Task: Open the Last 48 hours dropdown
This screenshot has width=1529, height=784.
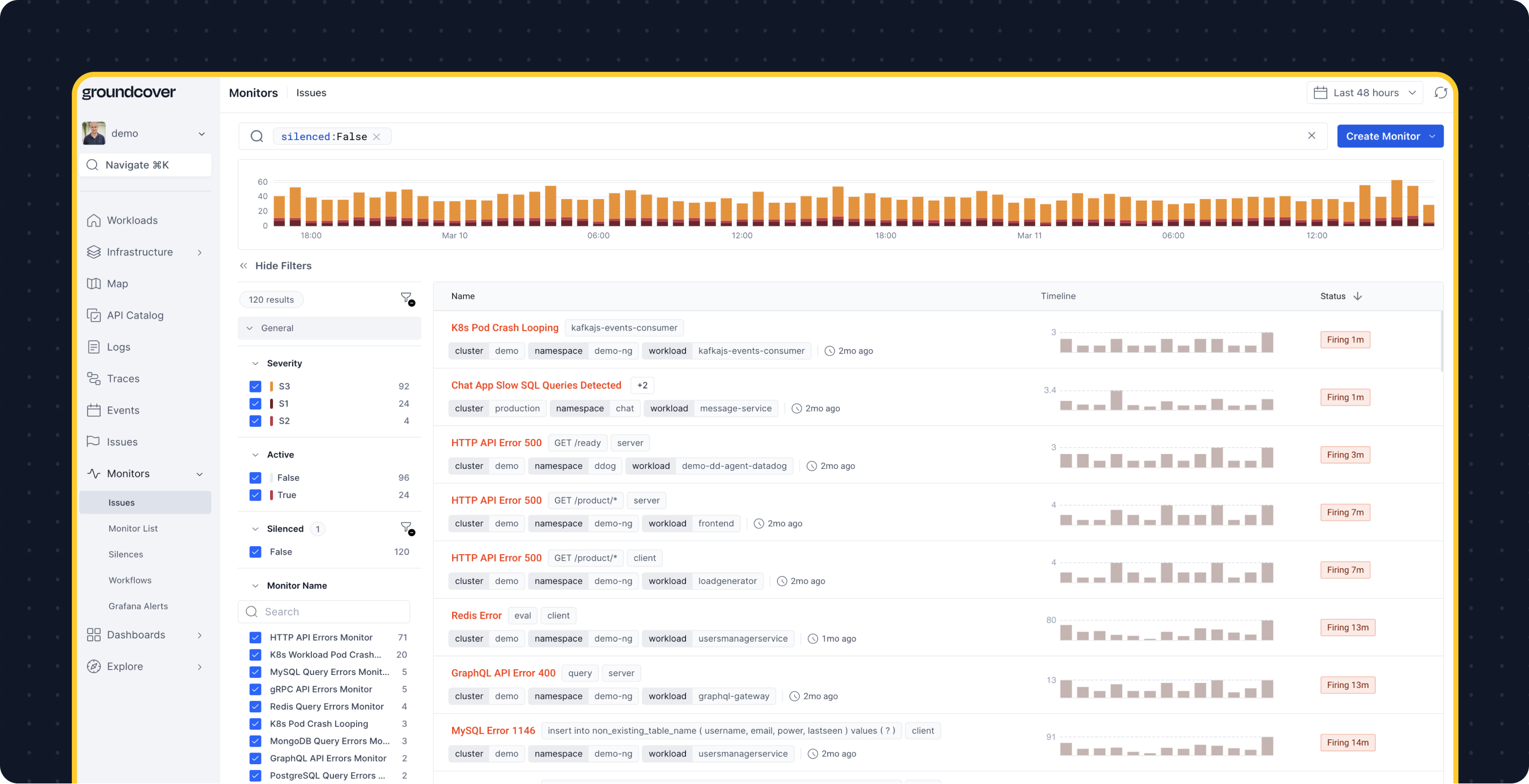Action: coord(1364,93)
